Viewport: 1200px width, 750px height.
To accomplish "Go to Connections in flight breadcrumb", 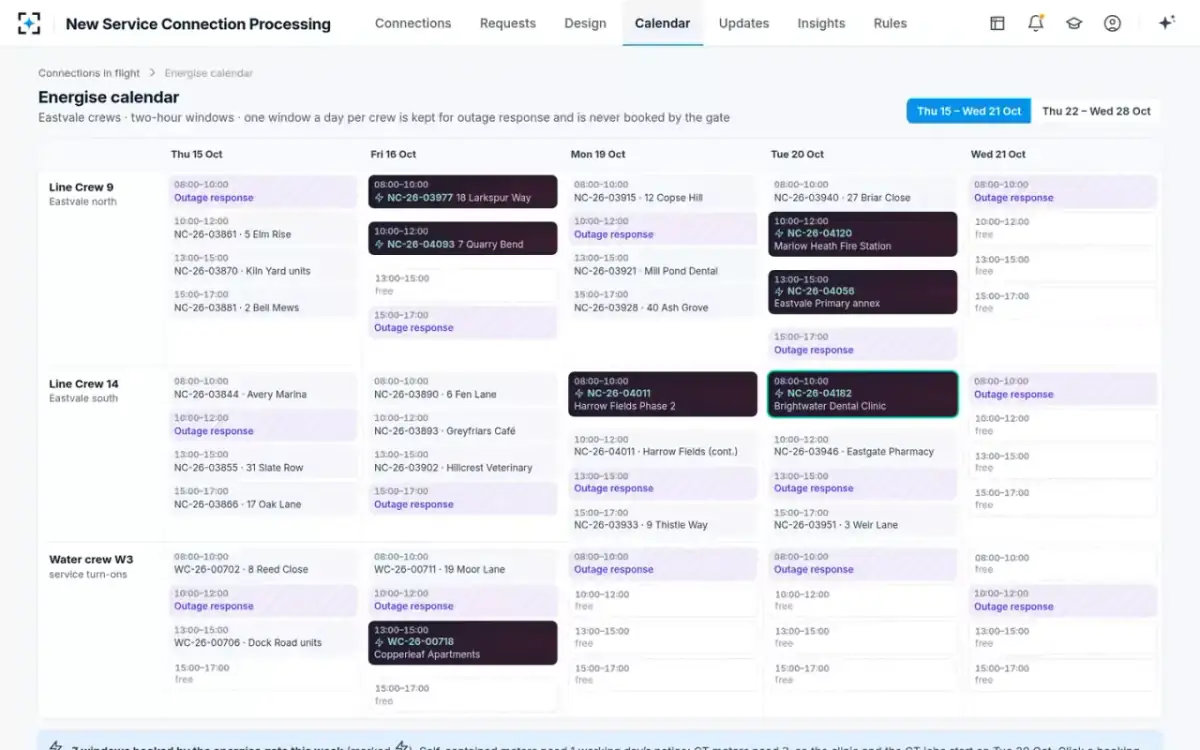I will pos(89,73).
